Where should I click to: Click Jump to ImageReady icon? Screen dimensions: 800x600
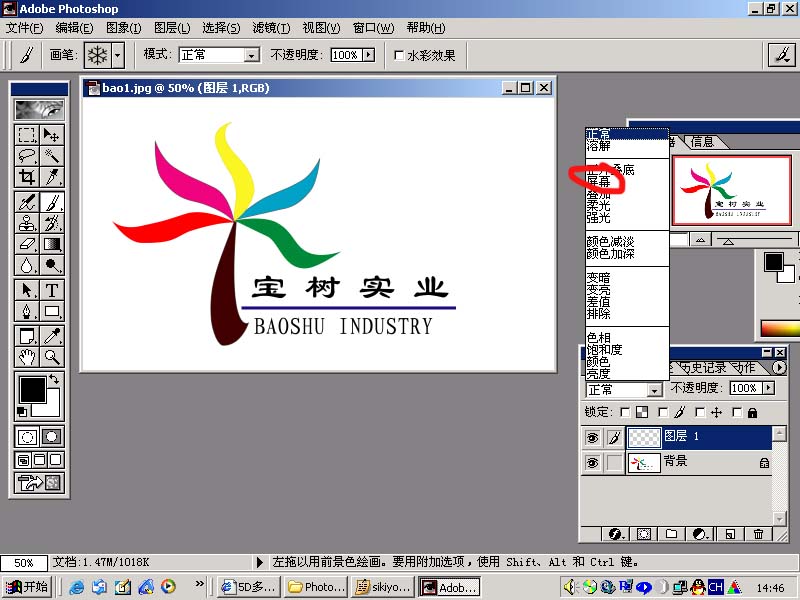[x=39, y=482]
